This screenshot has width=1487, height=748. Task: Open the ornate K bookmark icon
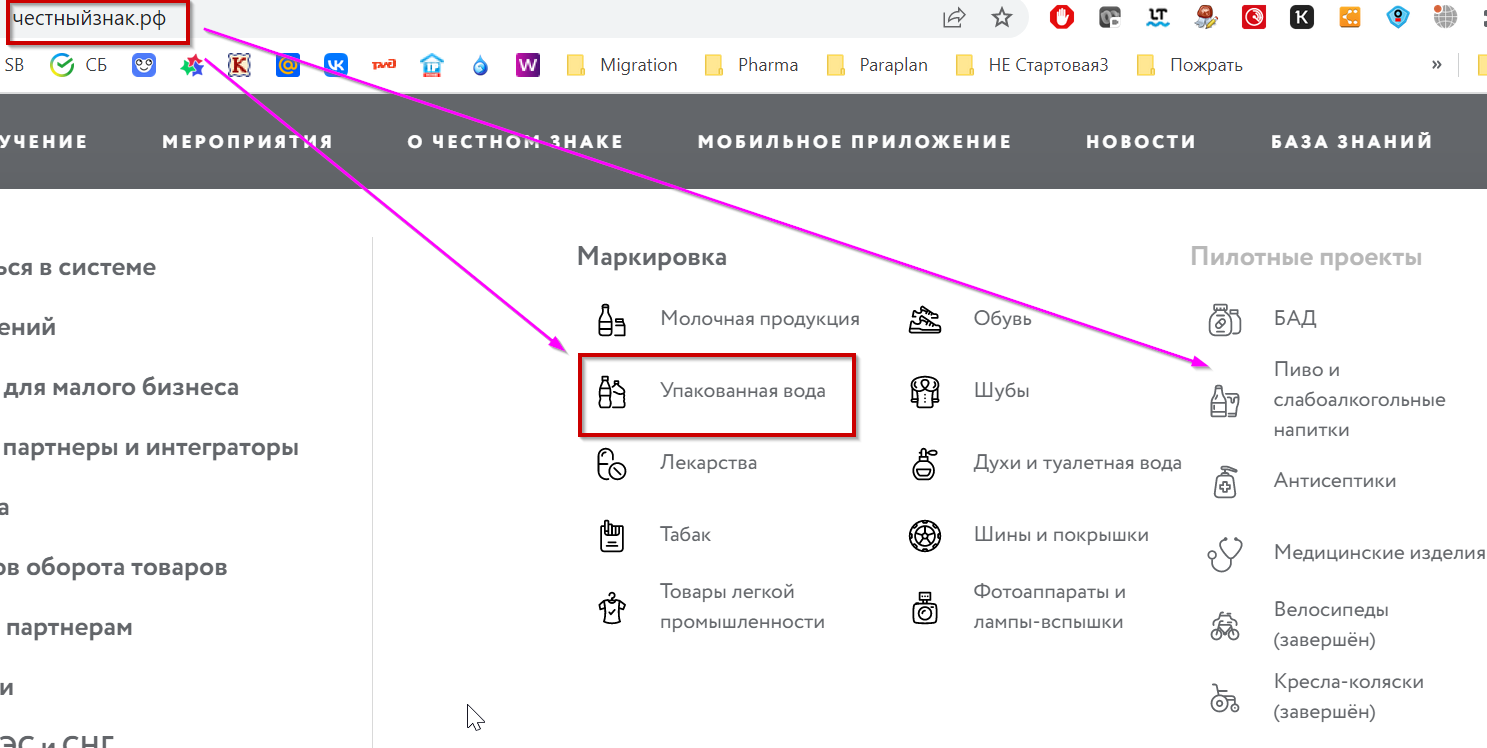click(240, 65)
